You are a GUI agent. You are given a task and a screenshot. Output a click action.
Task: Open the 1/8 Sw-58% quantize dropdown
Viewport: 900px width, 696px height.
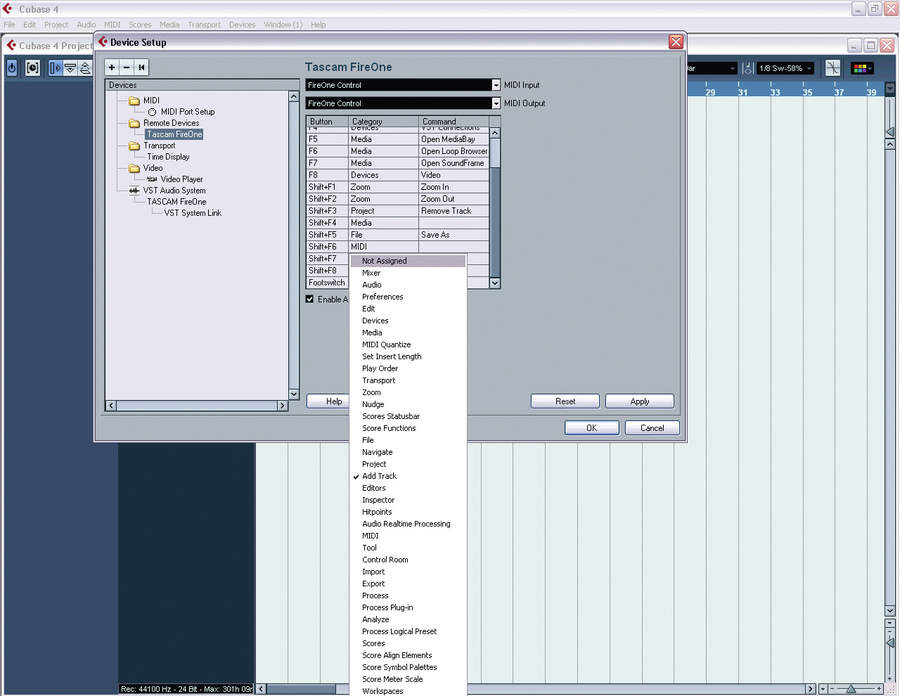[x=785, y=68]
